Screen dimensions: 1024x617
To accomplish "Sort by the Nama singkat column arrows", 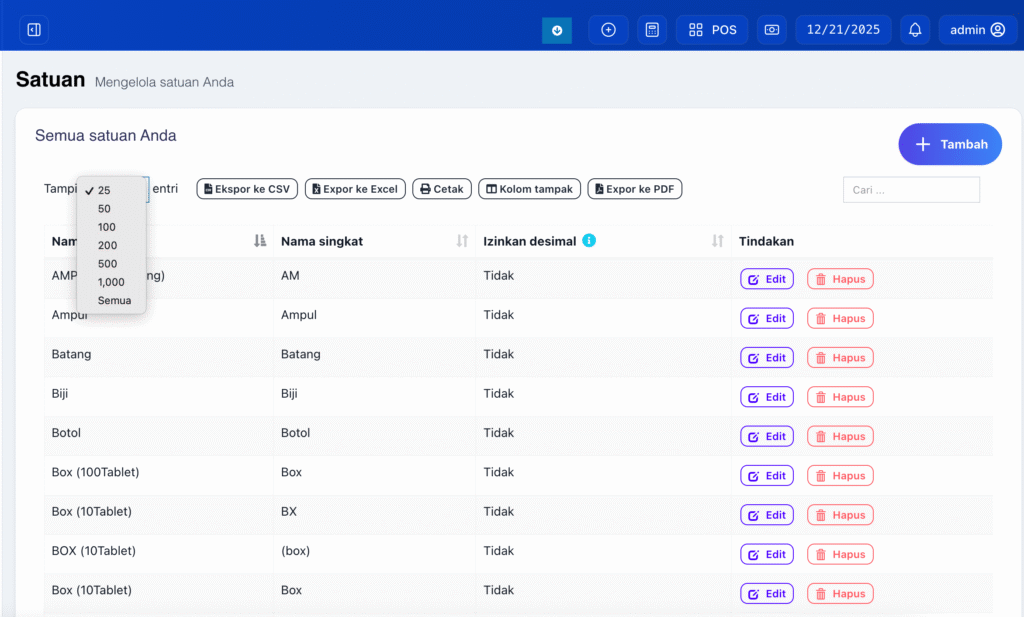I will [462, 241].
